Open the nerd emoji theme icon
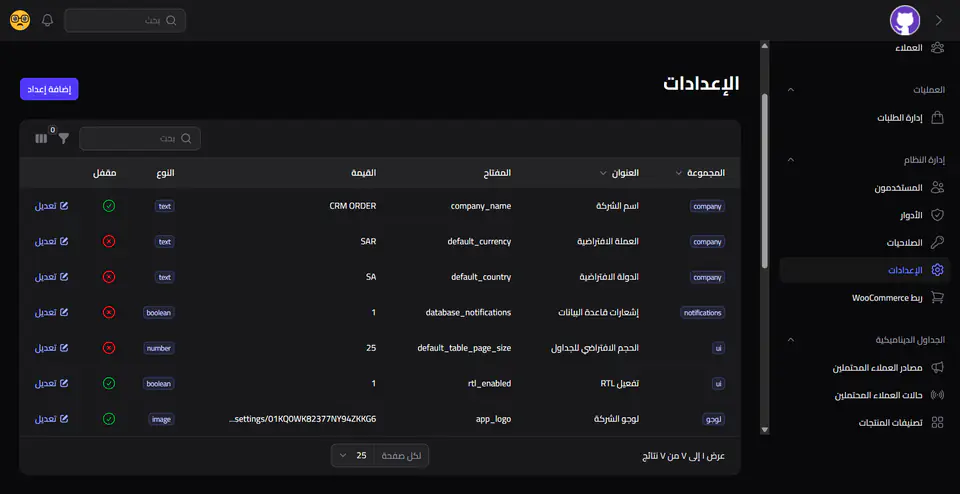This screenshot has width=960, height=494. coord(20,20)
